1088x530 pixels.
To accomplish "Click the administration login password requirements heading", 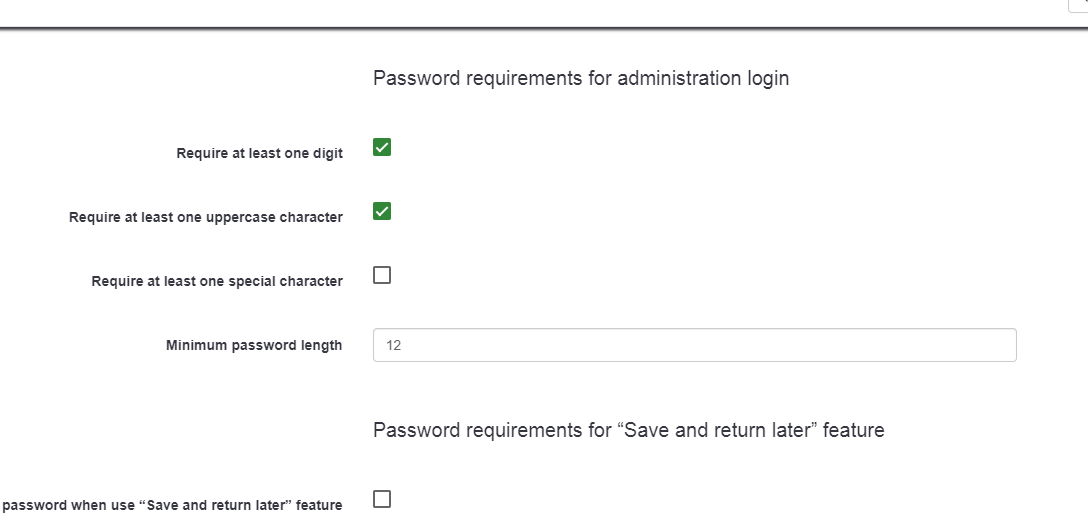I will 581,78.
